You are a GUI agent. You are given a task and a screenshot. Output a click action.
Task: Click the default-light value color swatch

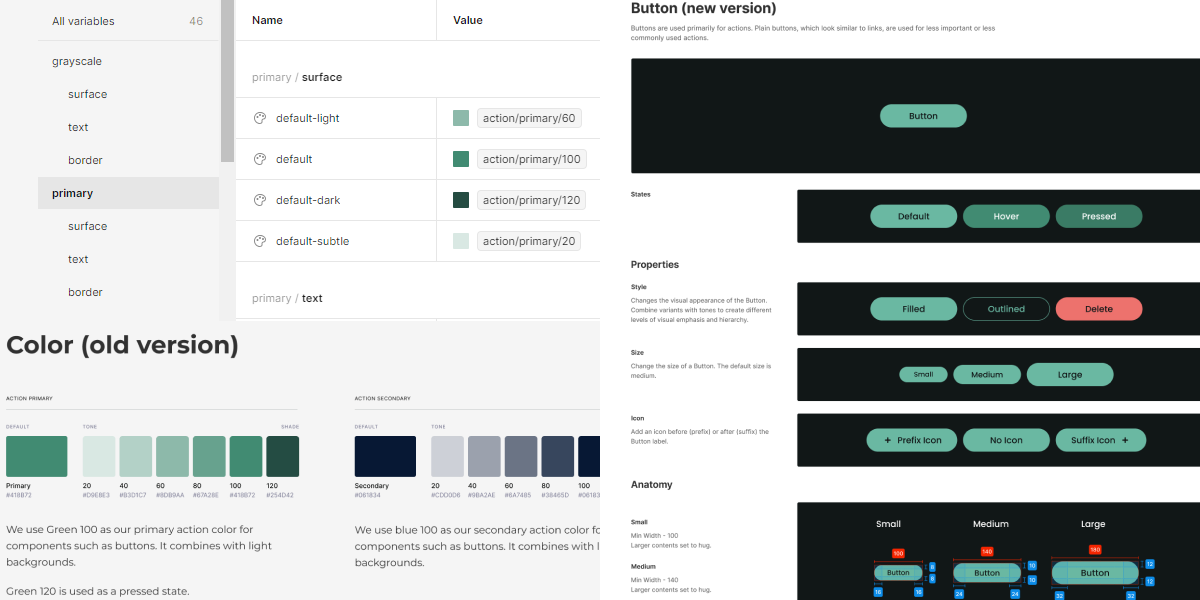461,118
